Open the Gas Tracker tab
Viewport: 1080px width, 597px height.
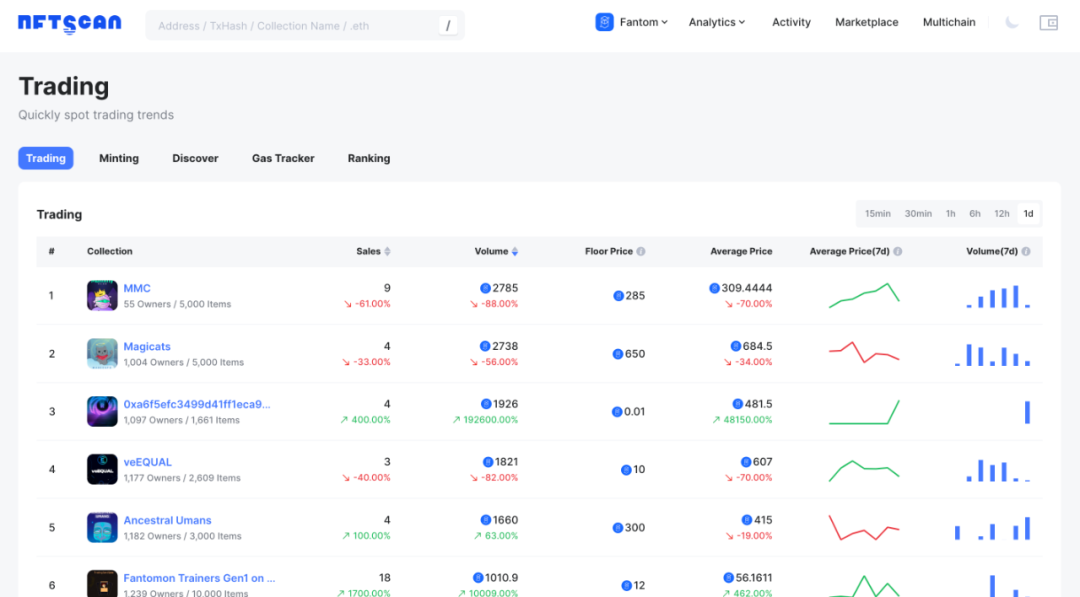(x=283, y=158)
